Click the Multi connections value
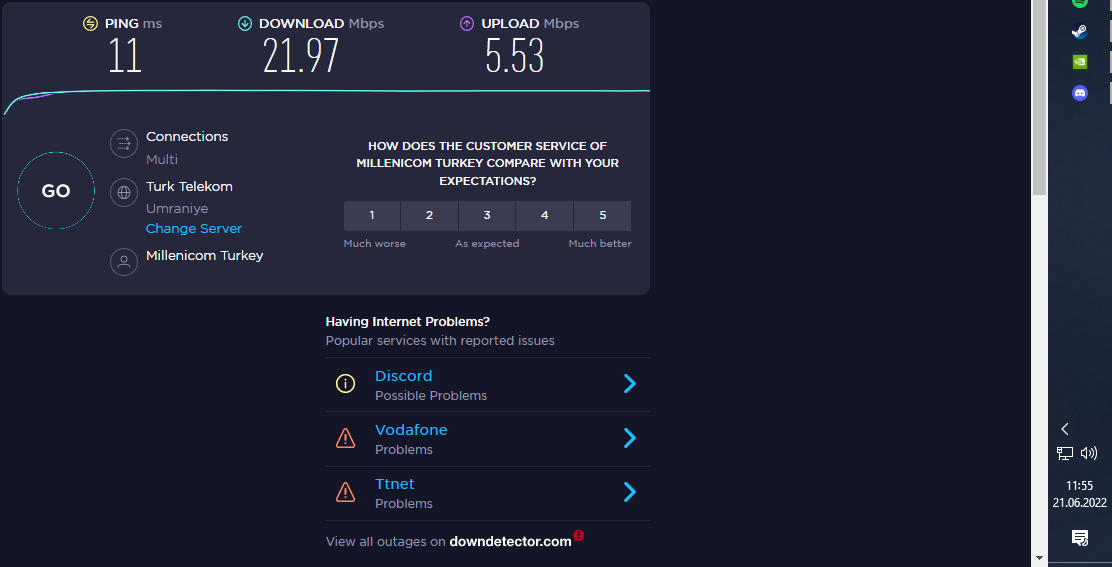1112x567 pixels. pyautogui.click(x=162, y=159)
